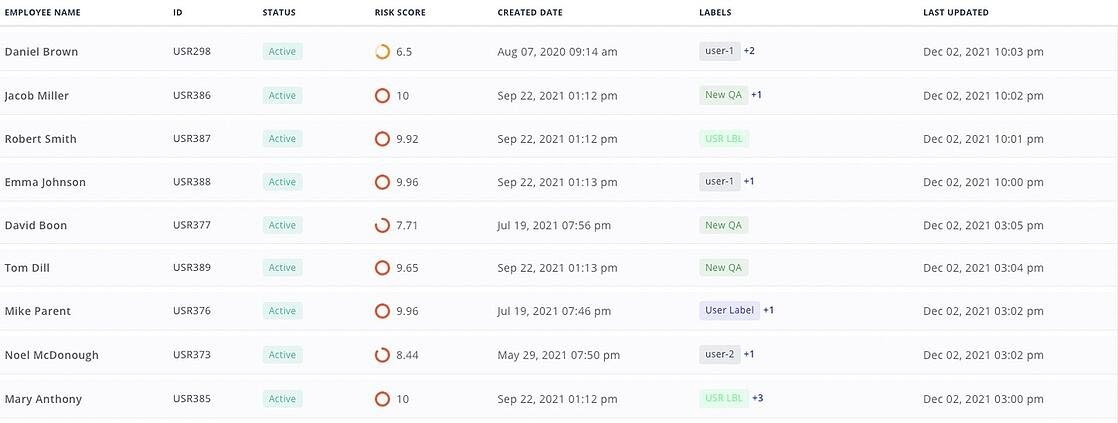Show Mike Parent's +1 additional label

[x=769, y=310]
